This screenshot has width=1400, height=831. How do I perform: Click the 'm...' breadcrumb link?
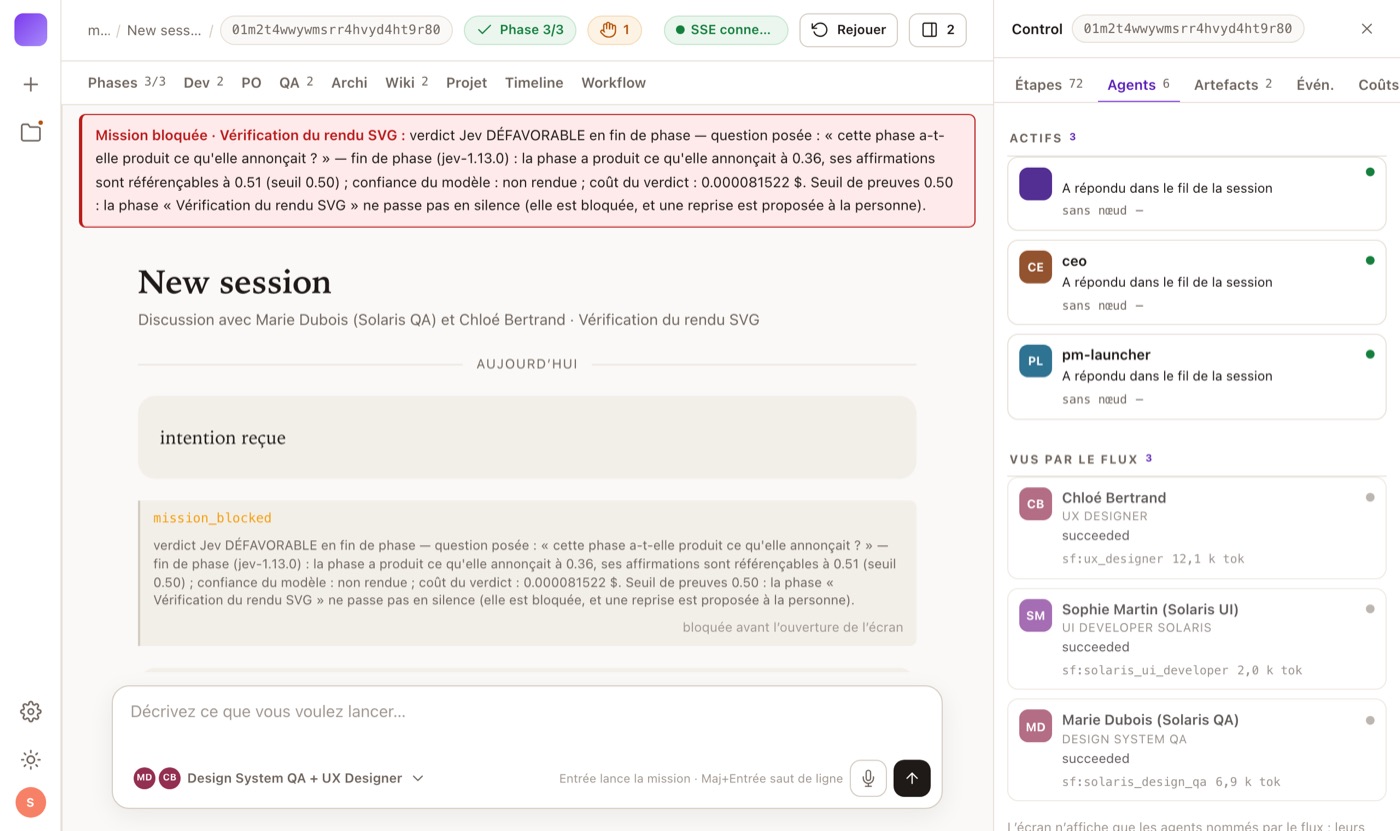pos(99,30)
